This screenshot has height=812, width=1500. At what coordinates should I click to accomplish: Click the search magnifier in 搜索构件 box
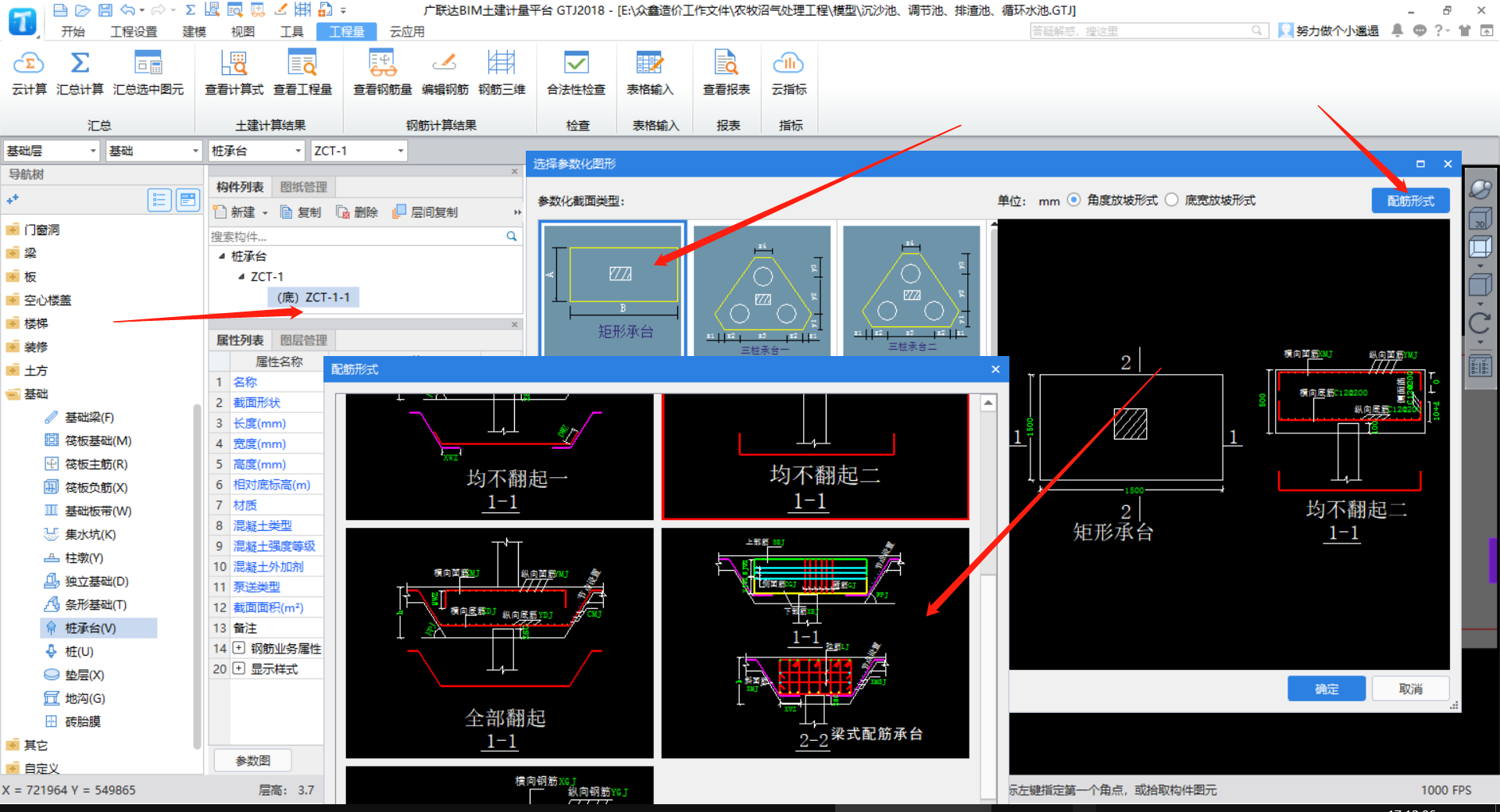512,236
